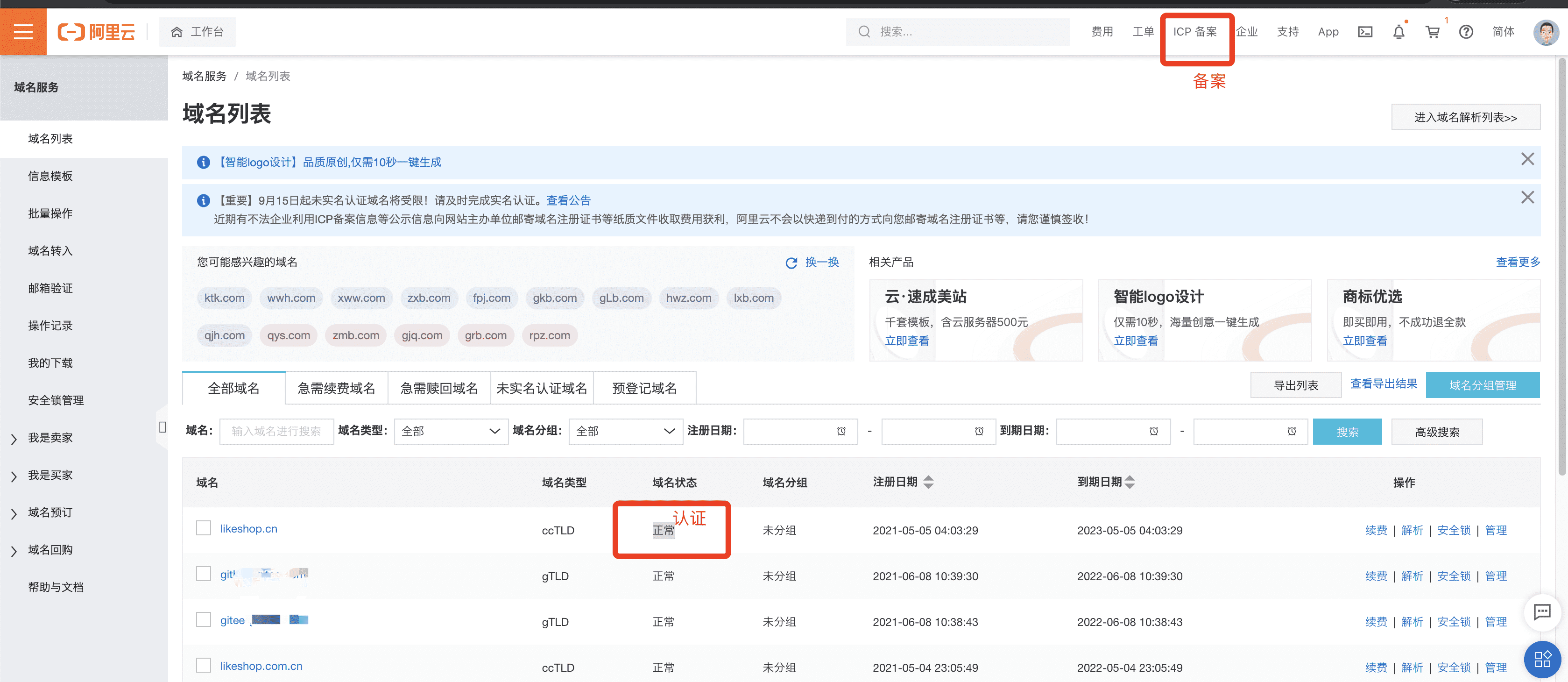The width and height of the screenshot is (1568, 682).
Task: Click the help question mark icon
Action: tap(1466, 32)
